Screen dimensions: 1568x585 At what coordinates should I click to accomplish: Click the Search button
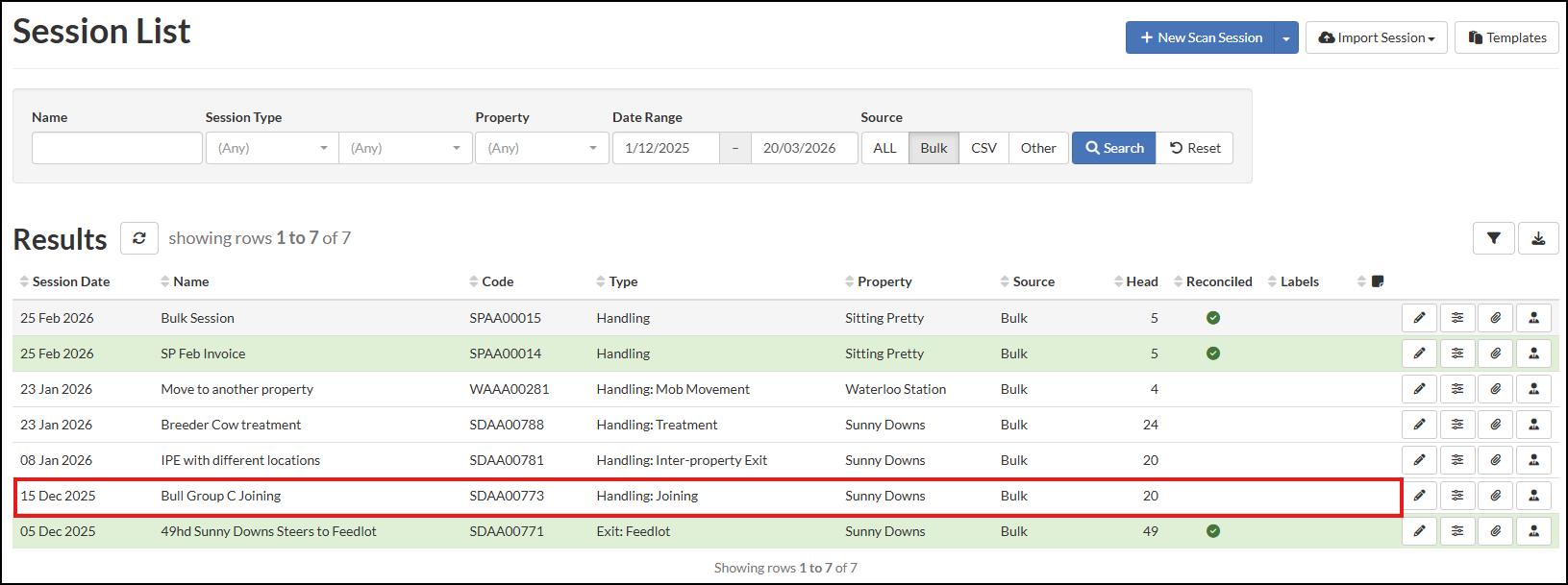point(1113,148)
